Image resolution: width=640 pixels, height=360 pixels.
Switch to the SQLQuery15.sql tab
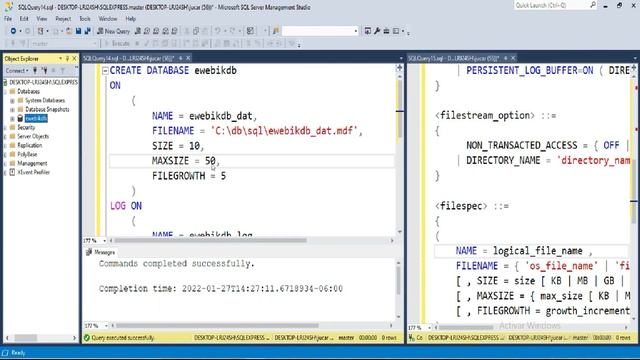pos(453,58)
